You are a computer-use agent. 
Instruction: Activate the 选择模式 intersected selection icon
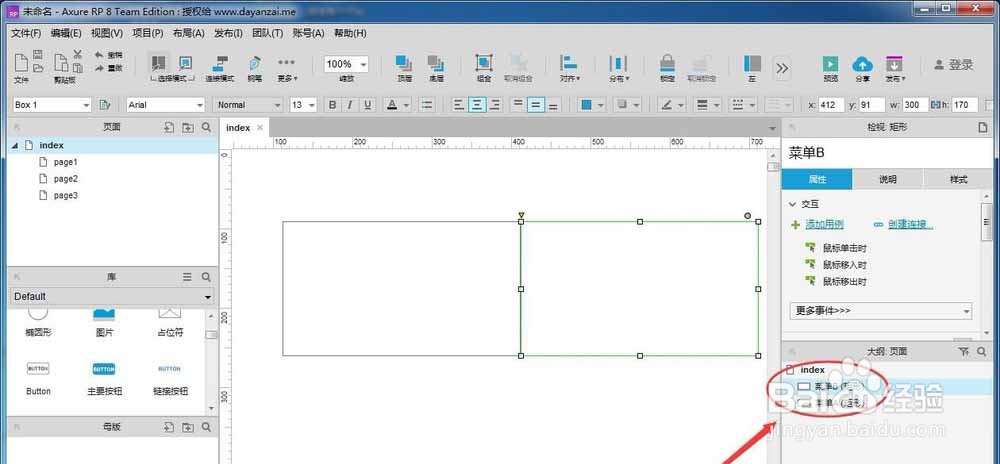pos(159,63)
